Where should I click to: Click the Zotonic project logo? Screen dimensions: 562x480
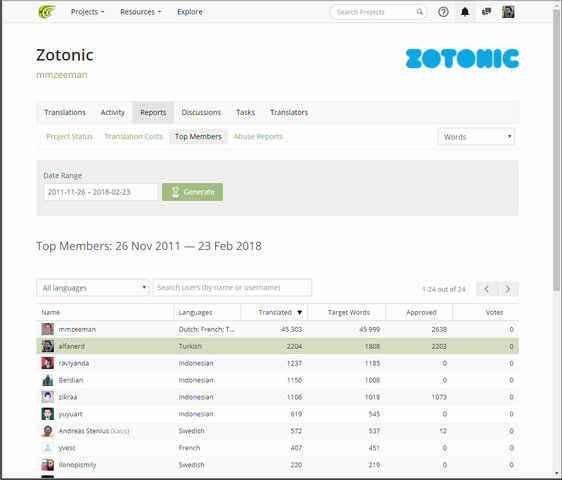click(x=462, y=58)
